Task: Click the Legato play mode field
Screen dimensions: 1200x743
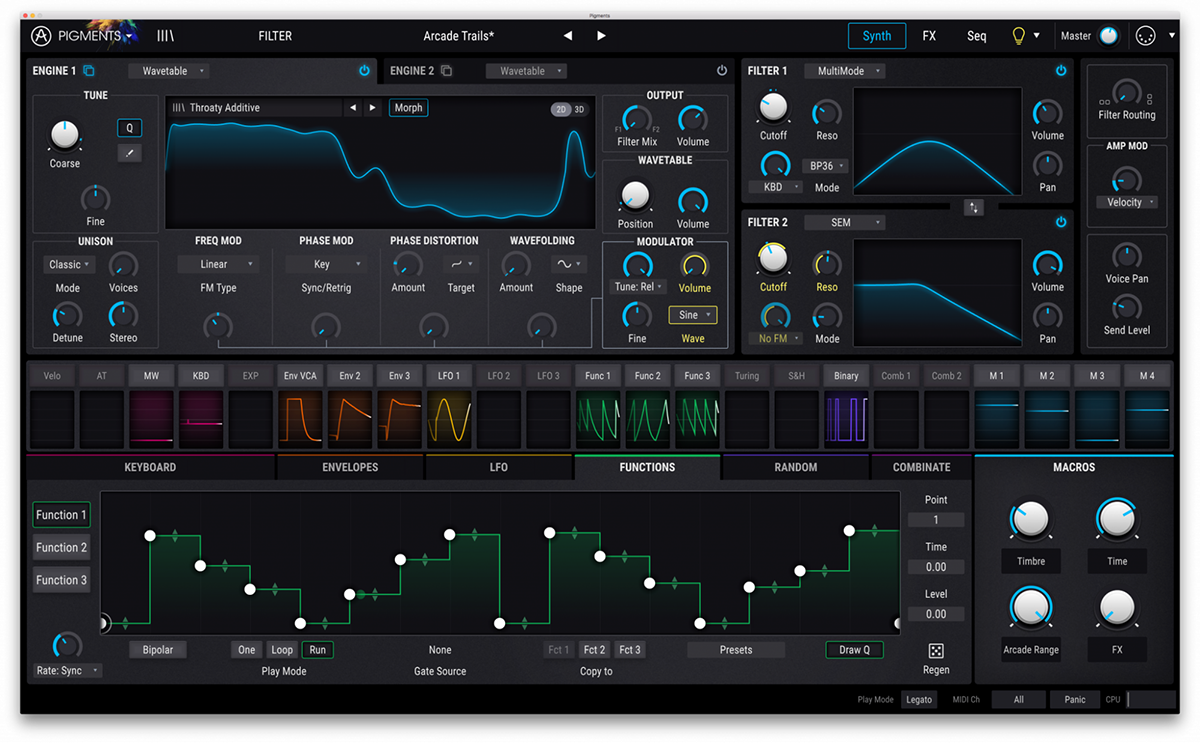Action: pos(919,700)
